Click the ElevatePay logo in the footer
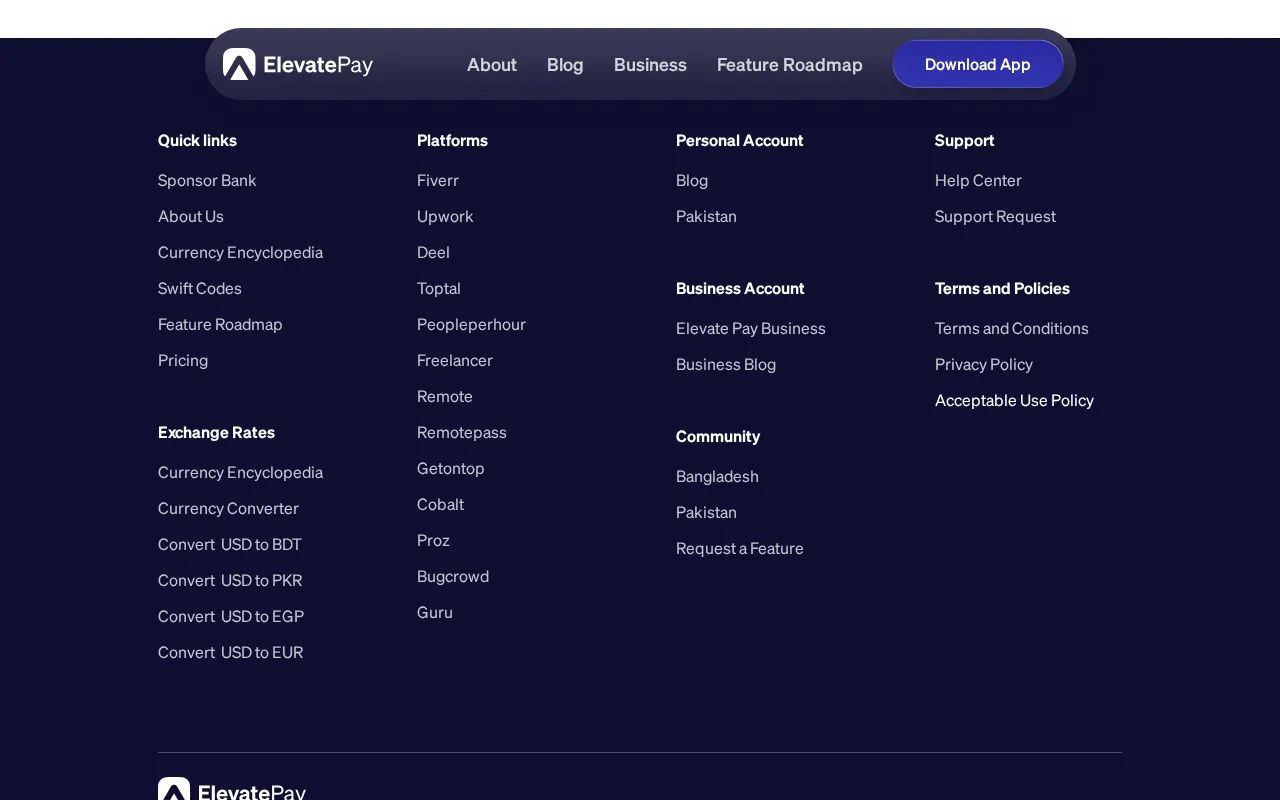The image size is (1280, 800). pos(232,789)
